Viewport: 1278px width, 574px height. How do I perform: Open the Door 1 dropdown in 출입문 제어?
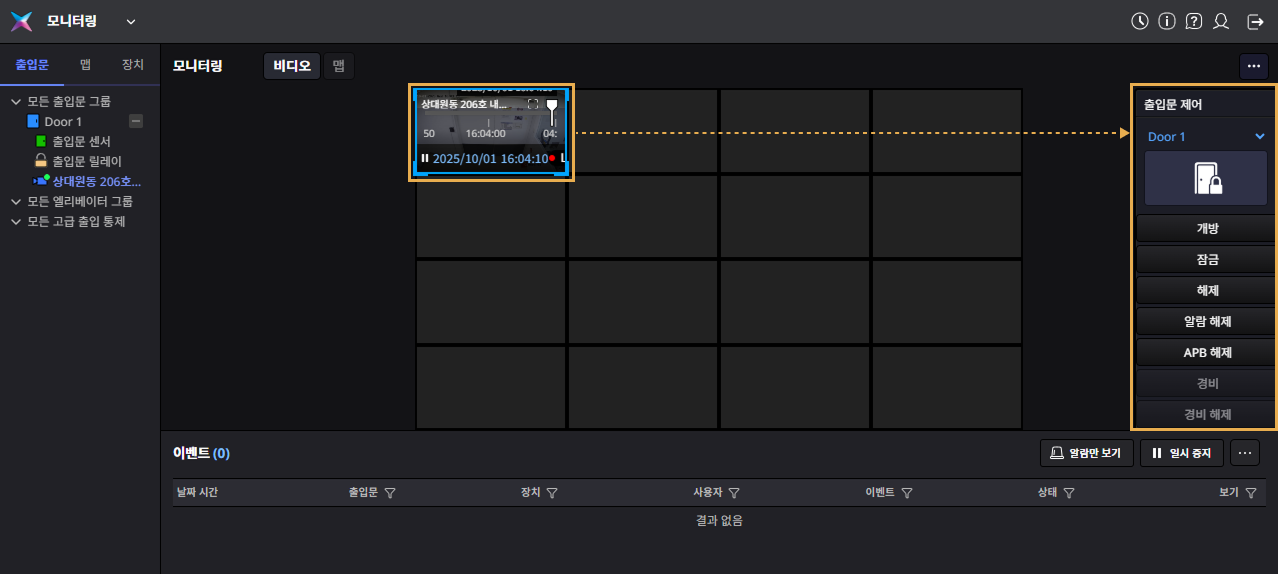[x=1259, y=137]
